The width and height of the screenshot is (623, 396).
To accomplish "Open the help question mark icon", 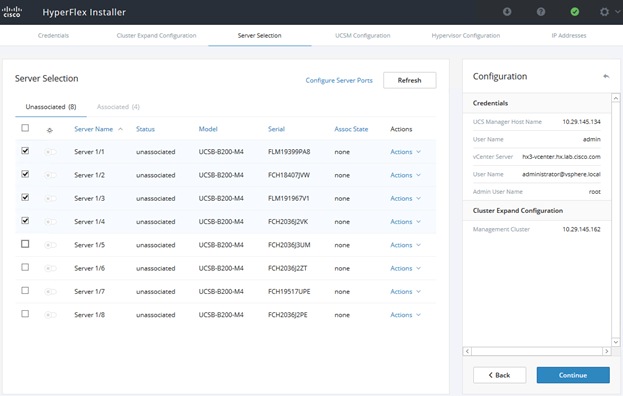I will pos(541,12).
